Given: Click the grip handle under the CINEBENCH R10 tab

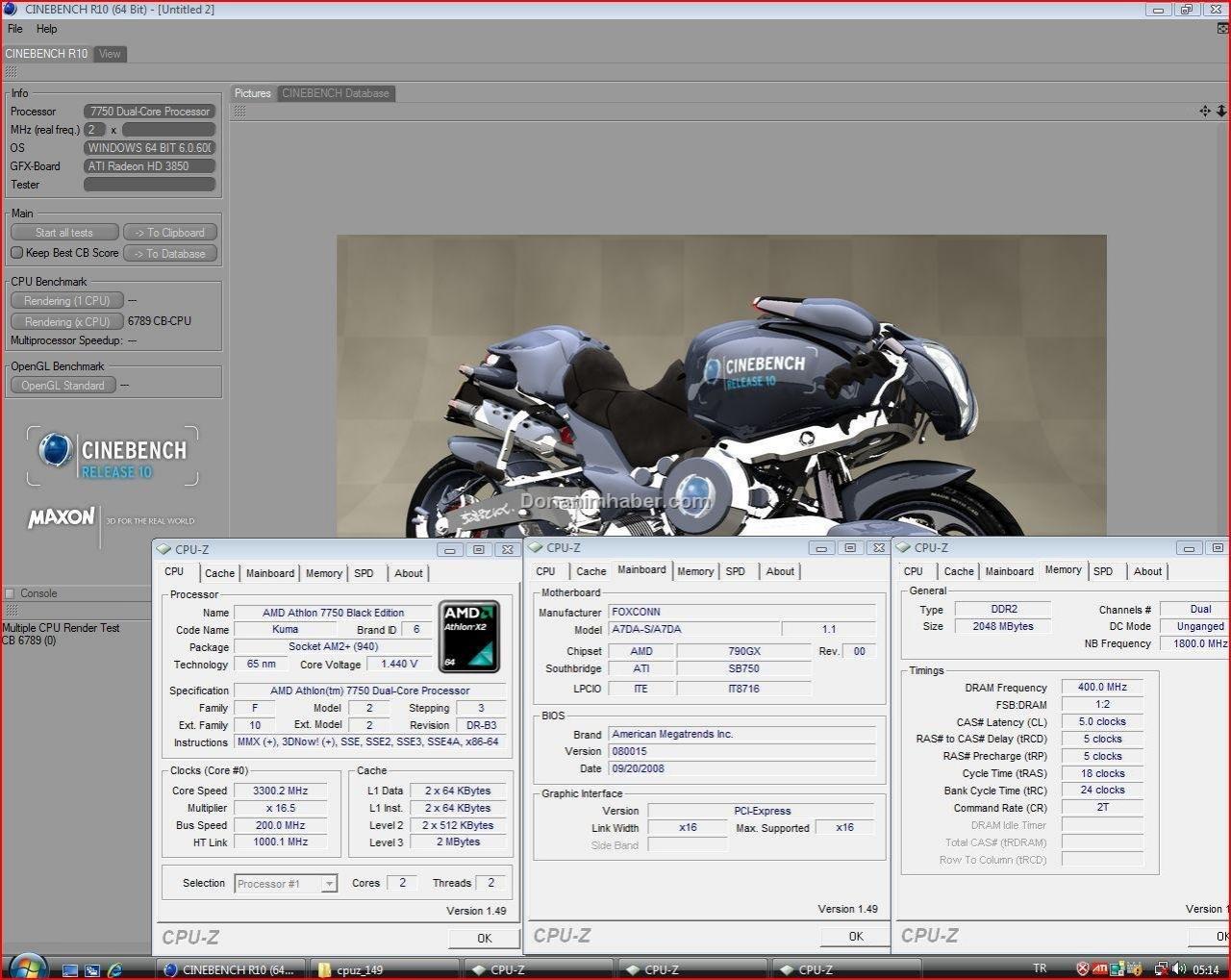Looking at the screenshot, I should tap(11, 72).
